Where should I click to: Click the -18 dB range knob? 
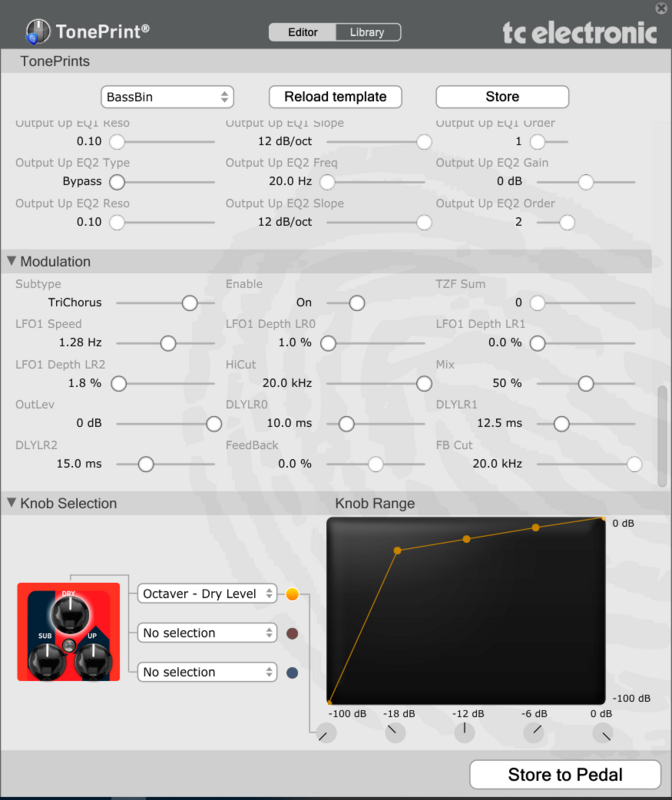pos(395,733)
